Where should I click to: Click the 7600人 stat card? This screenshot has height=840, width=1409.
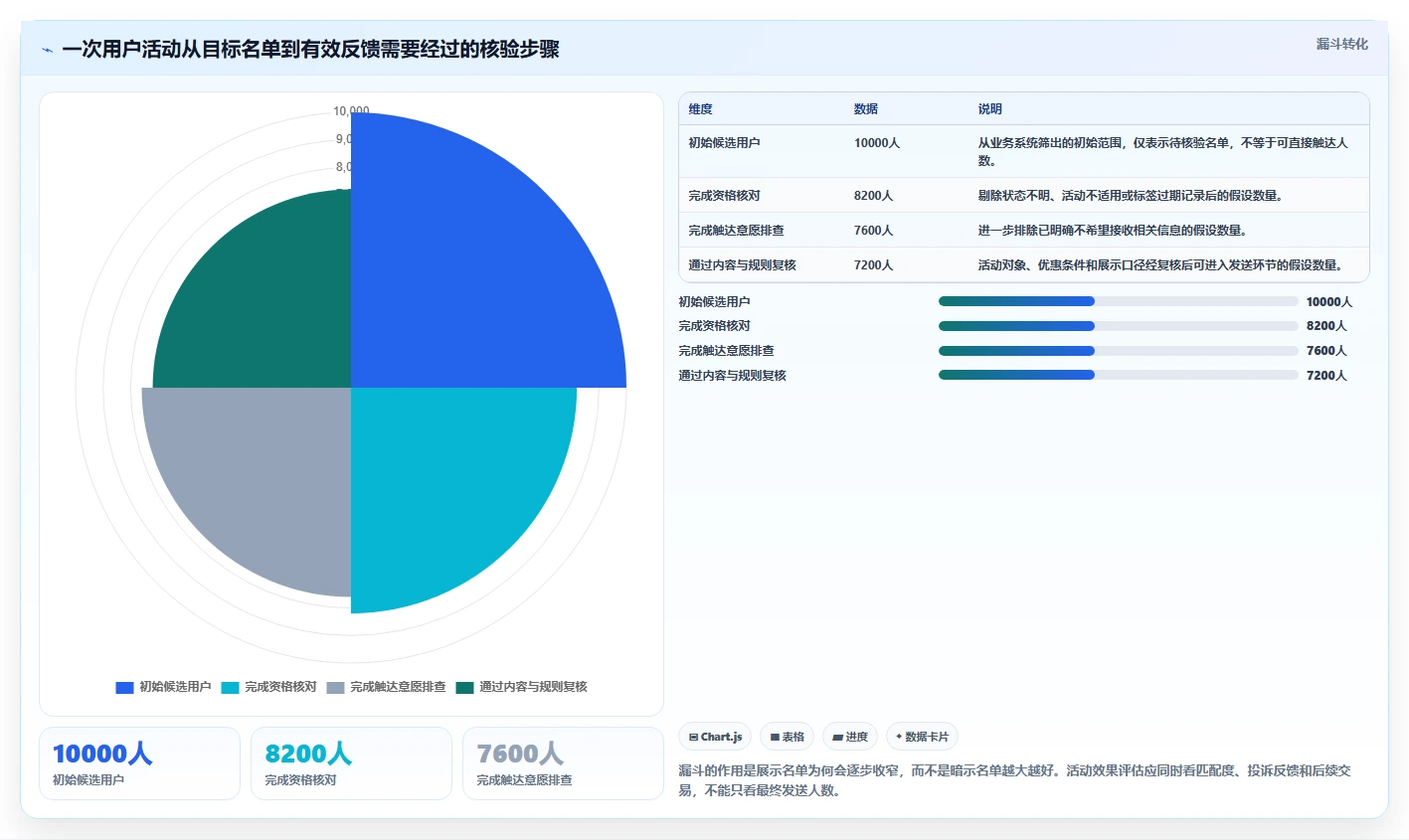click(563, 763)
